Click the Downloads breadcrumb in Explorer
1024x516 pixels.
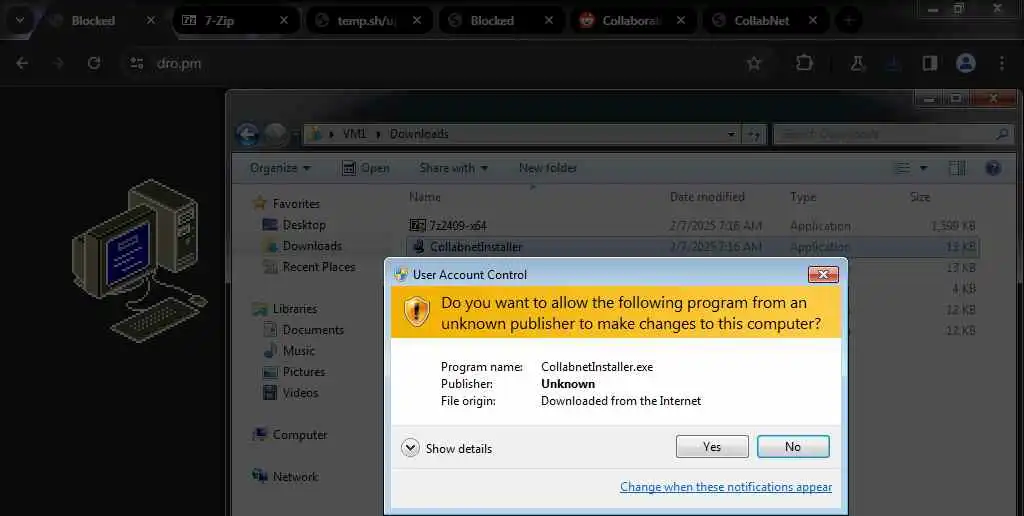(x=419, y=134)
